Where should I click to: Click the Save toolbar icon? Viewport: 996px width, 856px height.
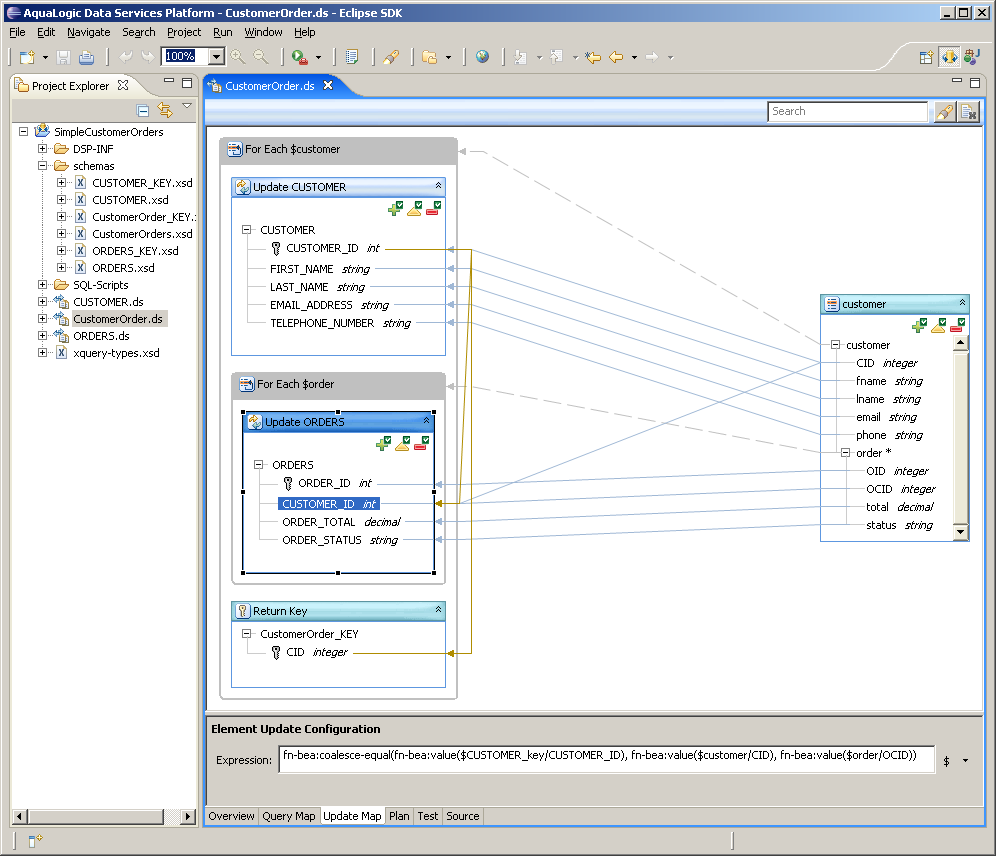click(x=64, y=57)
